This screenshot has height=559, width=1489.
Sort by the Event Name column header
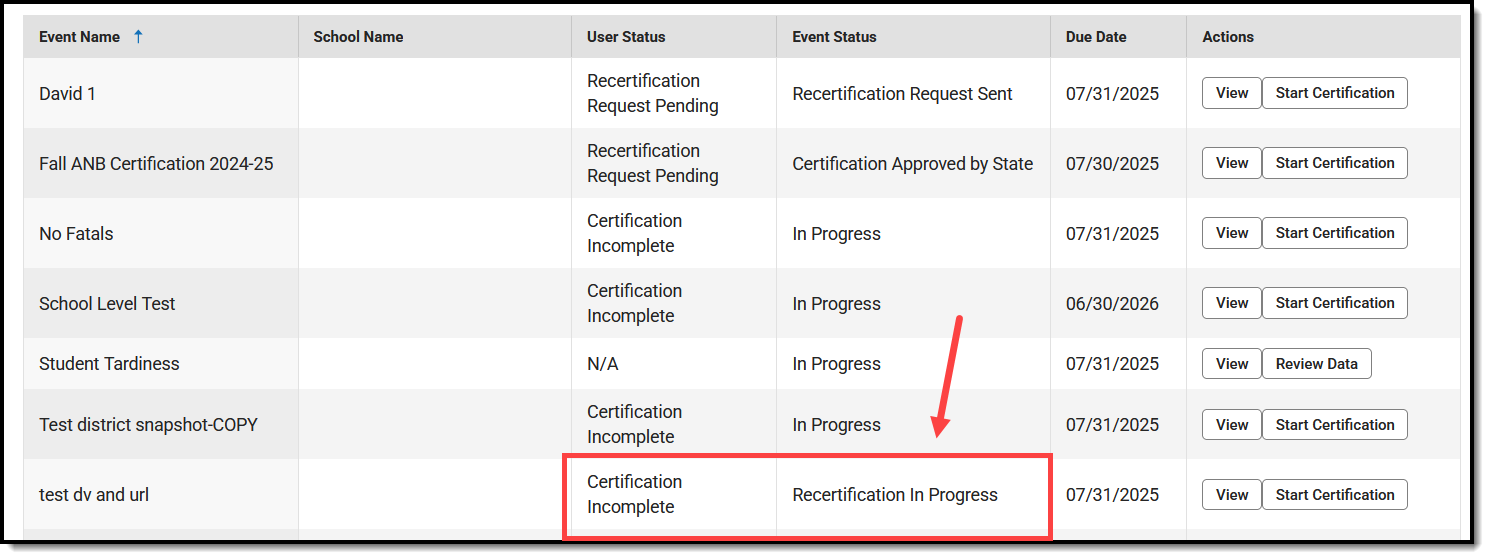pos(79,37)
